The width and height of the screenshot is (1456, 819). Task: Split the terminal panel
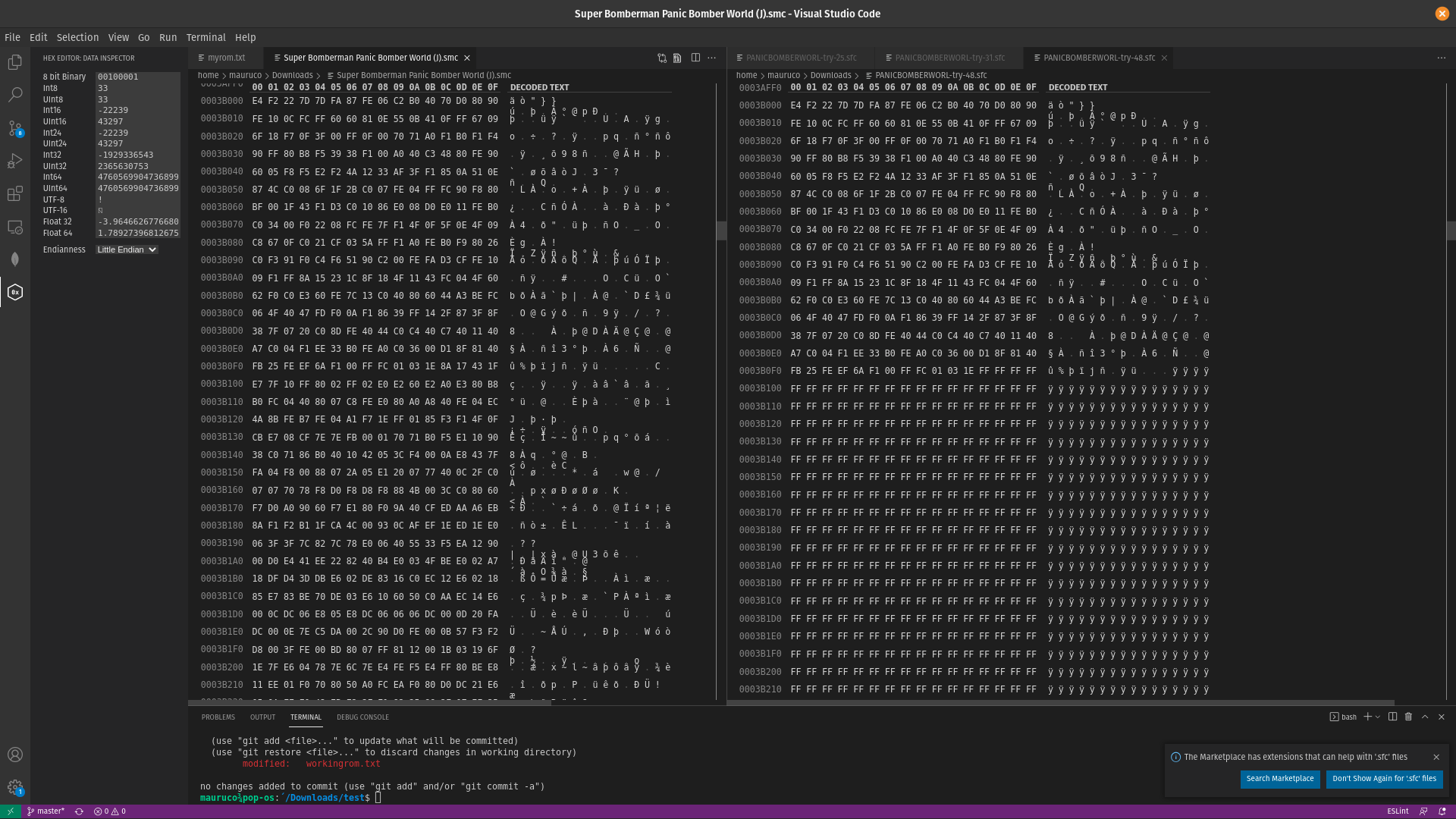click(x=1392, y=717)
